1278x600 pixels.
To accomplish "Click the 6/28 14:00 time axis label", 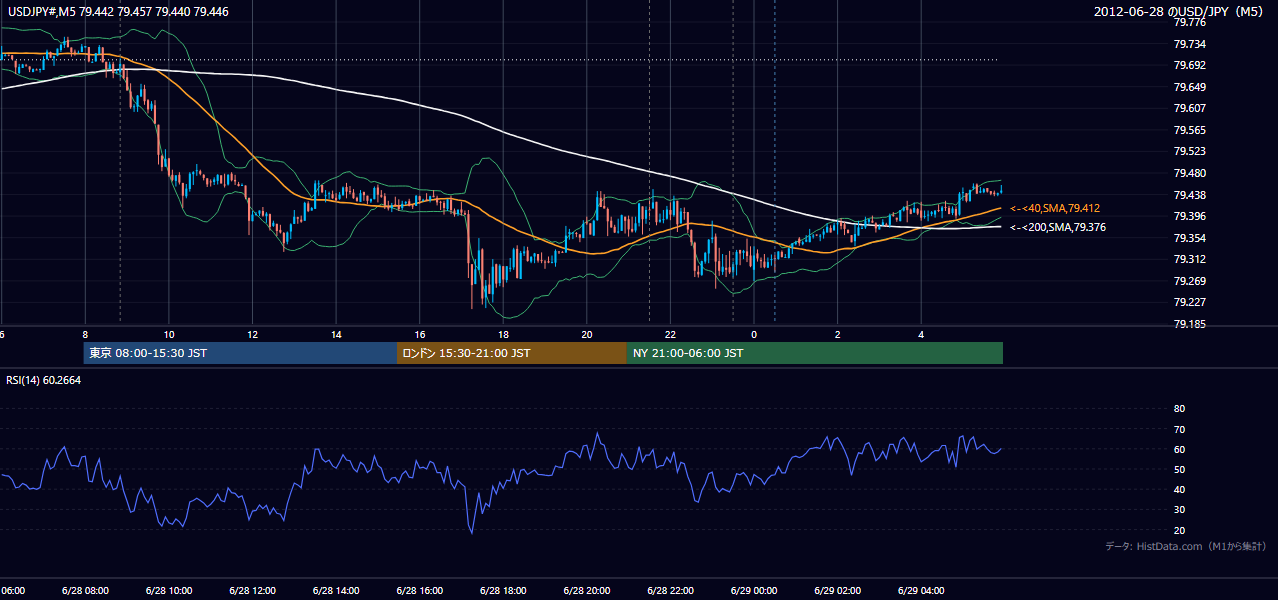I will pos(335,591).
